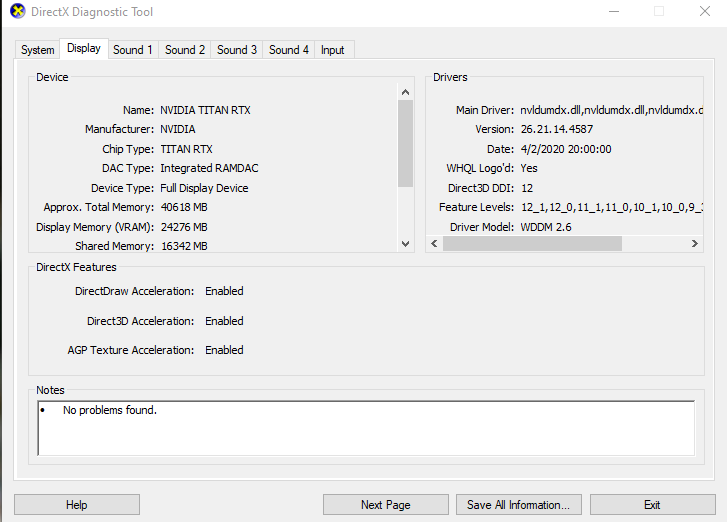
Task: Click the Manufacturer value 'NVIDIA'
Action: (178, 129)
